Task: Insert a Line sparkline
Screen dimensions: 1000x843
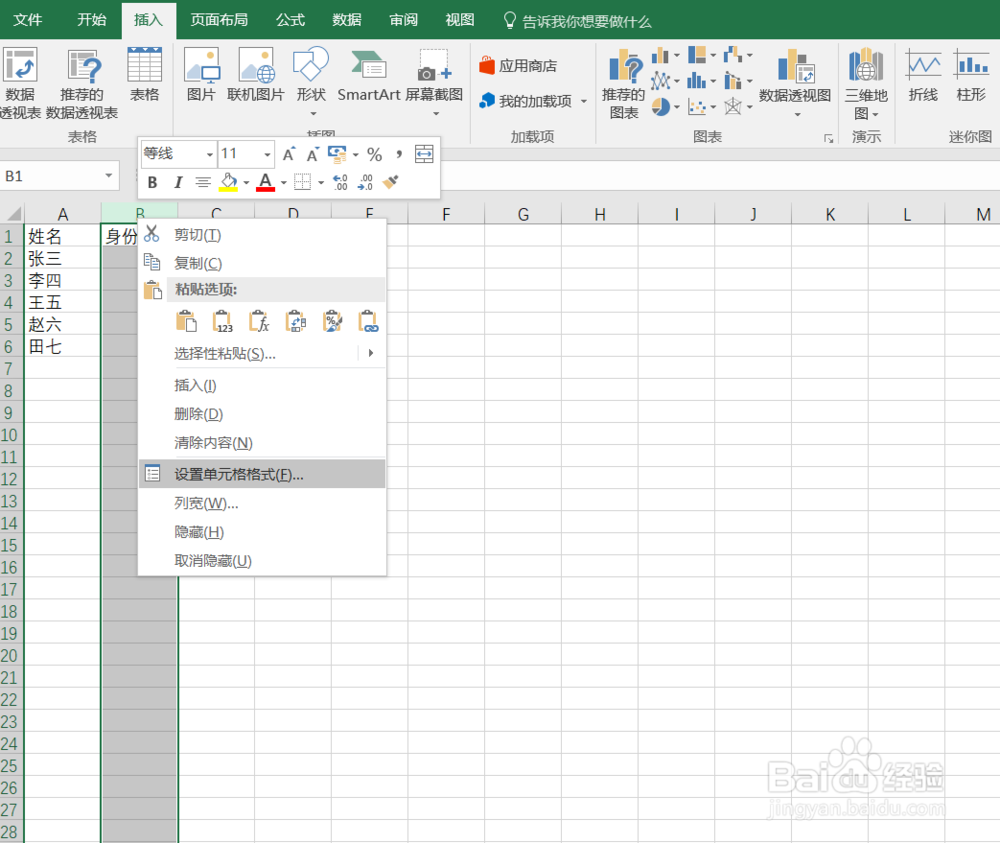Action: [x=923, y=75]
